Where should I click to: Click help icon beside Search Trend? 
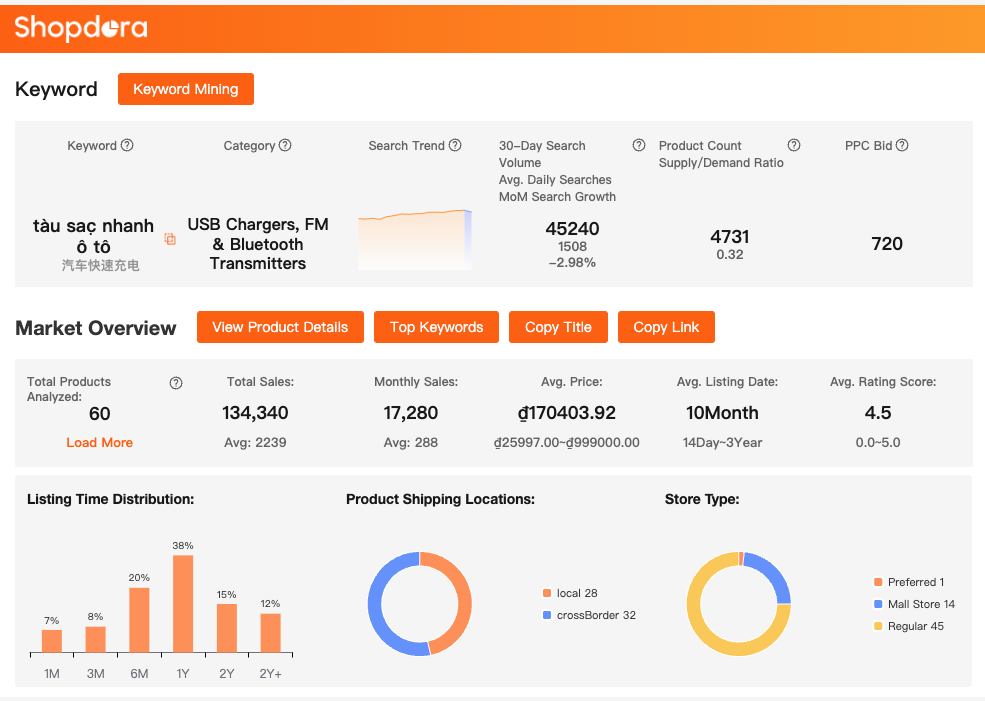click(455, 145)
